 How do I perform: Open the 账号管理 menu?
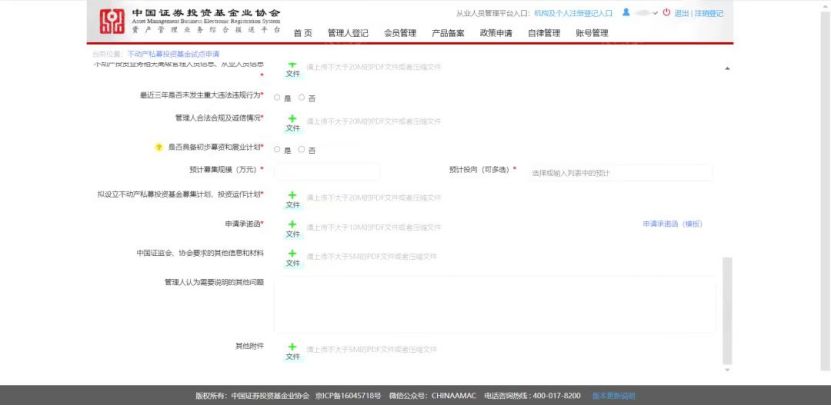(592, 33)
